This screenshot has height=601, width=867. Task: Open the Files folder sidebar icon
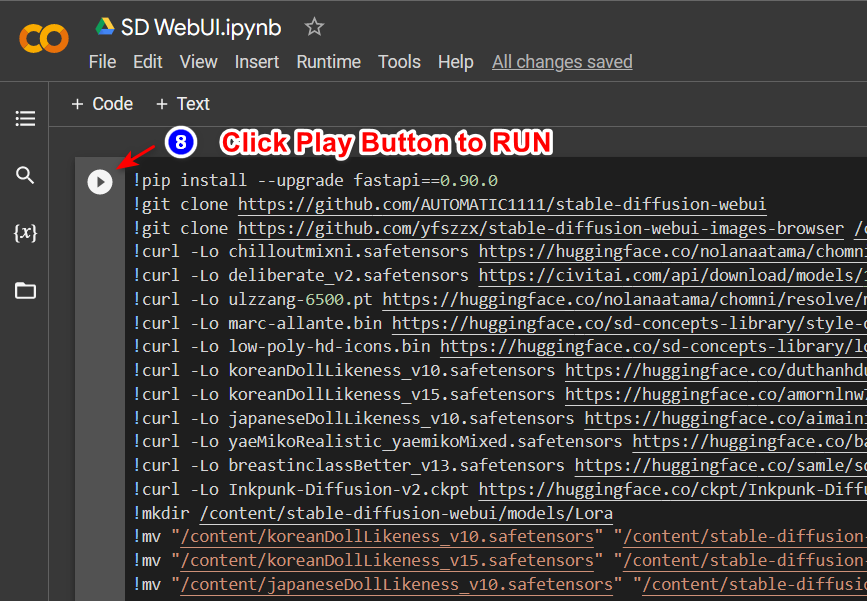(25, 290)
